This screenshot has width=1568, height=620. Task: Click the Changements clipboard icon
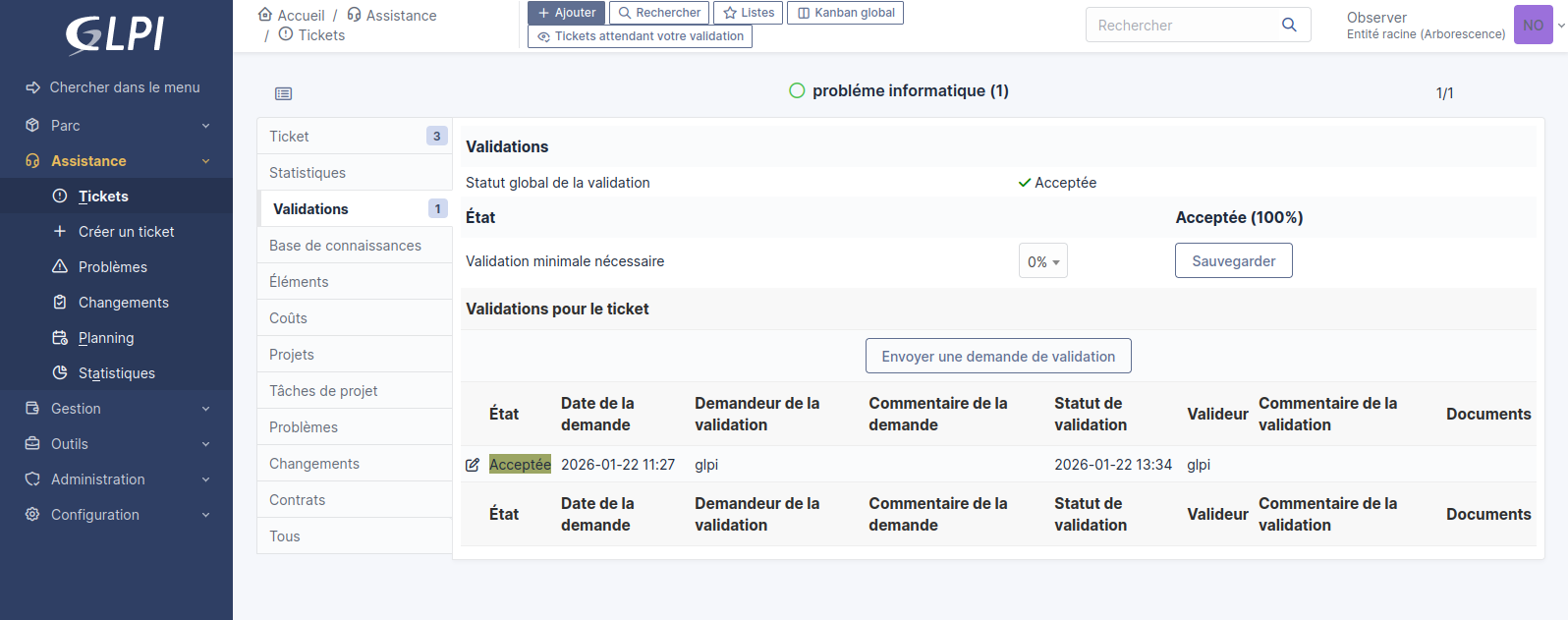point(60,303)
